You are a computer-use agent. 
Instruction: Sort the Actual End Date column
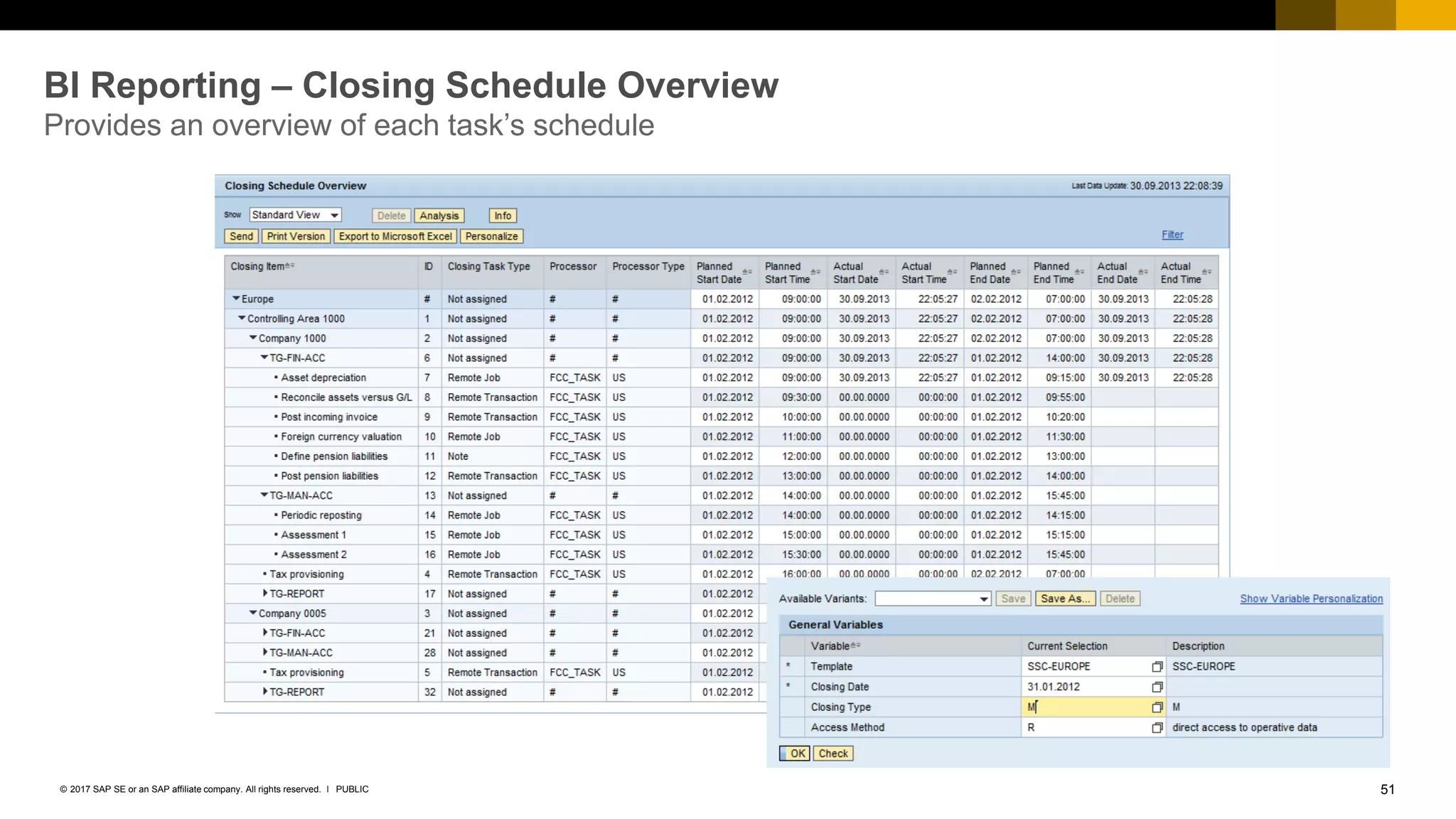click(x=1143, y=272)
